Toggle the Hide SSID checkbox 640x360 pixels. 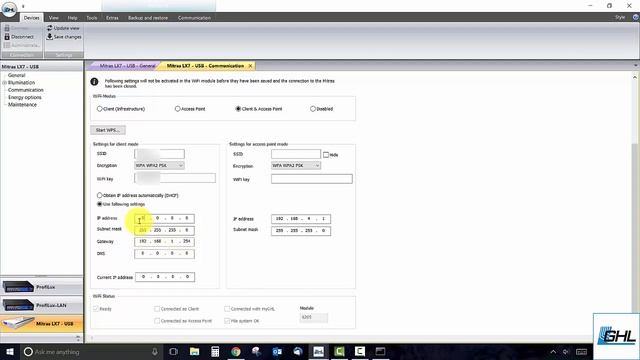tap(326, 155)
